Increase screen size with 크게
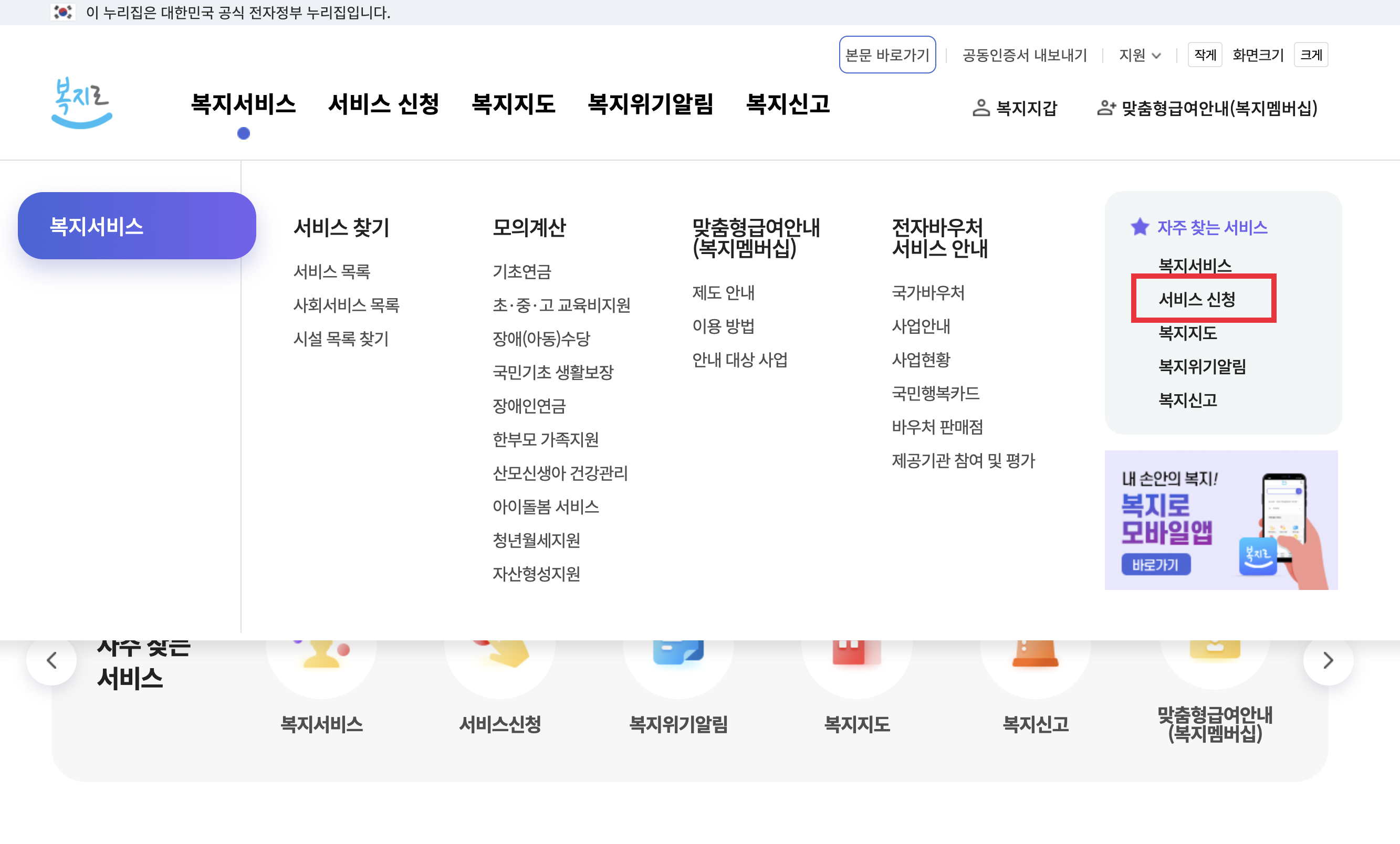This screenshot has width=1400, height=844. tap(1310, 55)
